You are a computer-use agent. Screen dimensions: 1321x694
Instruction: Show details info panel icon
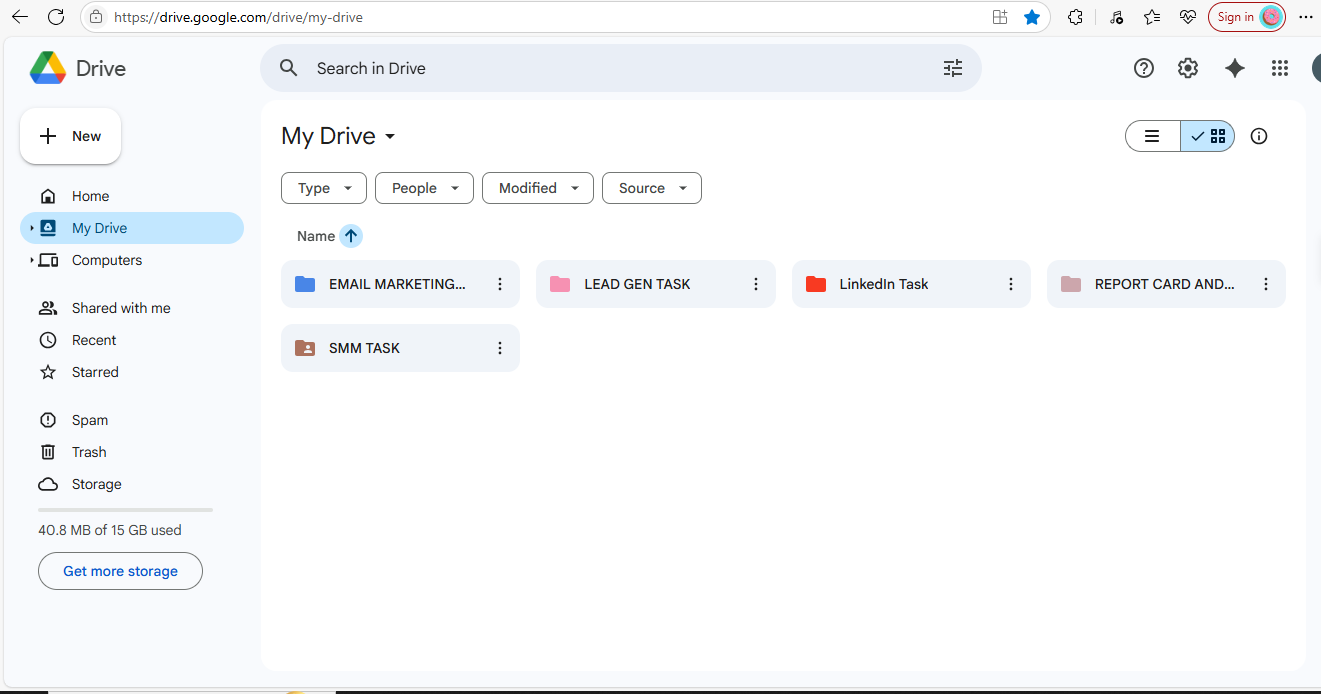pyautogui.click(x=1259, y=136)
